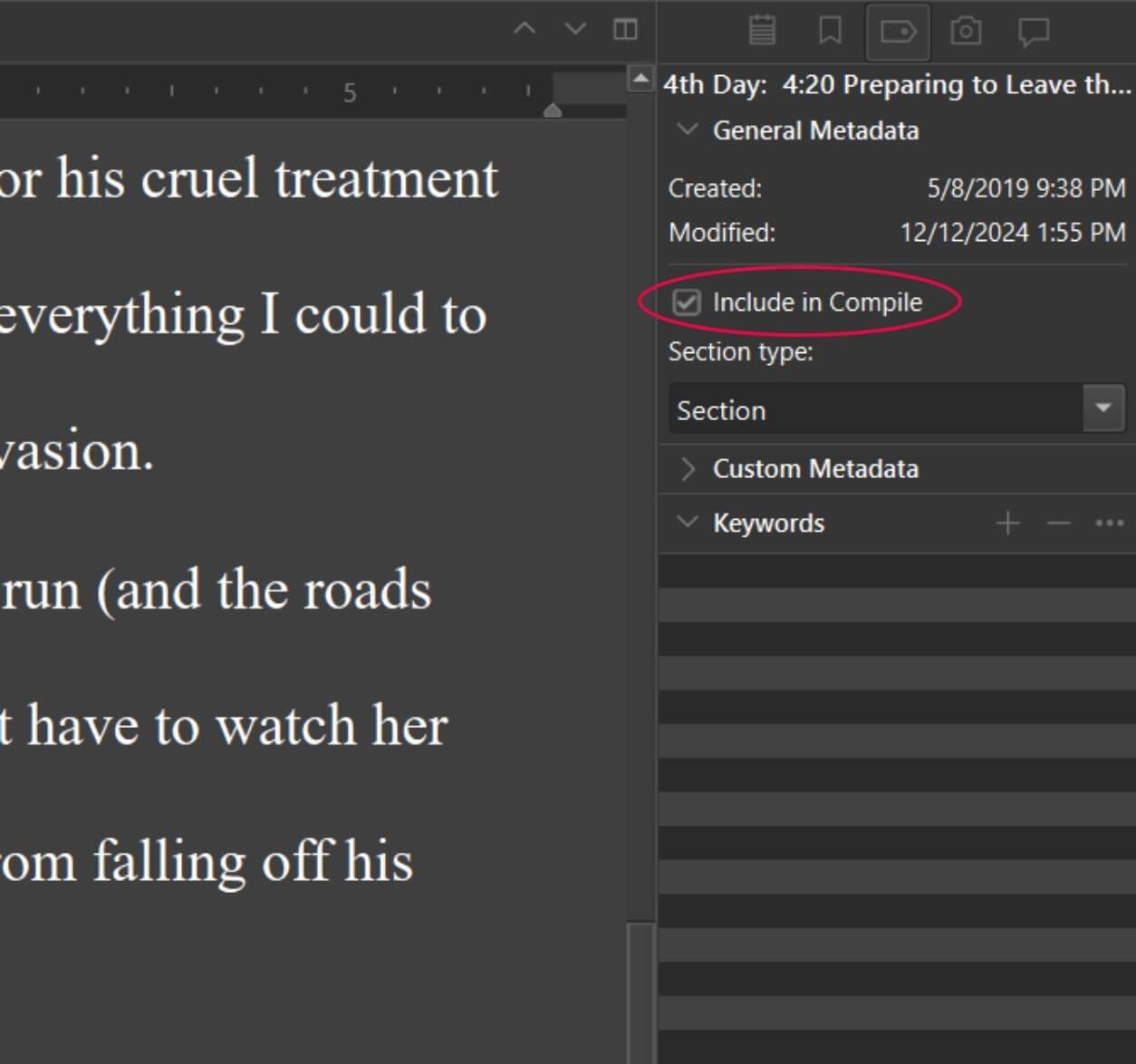
Task: Remove keyword using the minus icon
Action: tap(1058, 523)
